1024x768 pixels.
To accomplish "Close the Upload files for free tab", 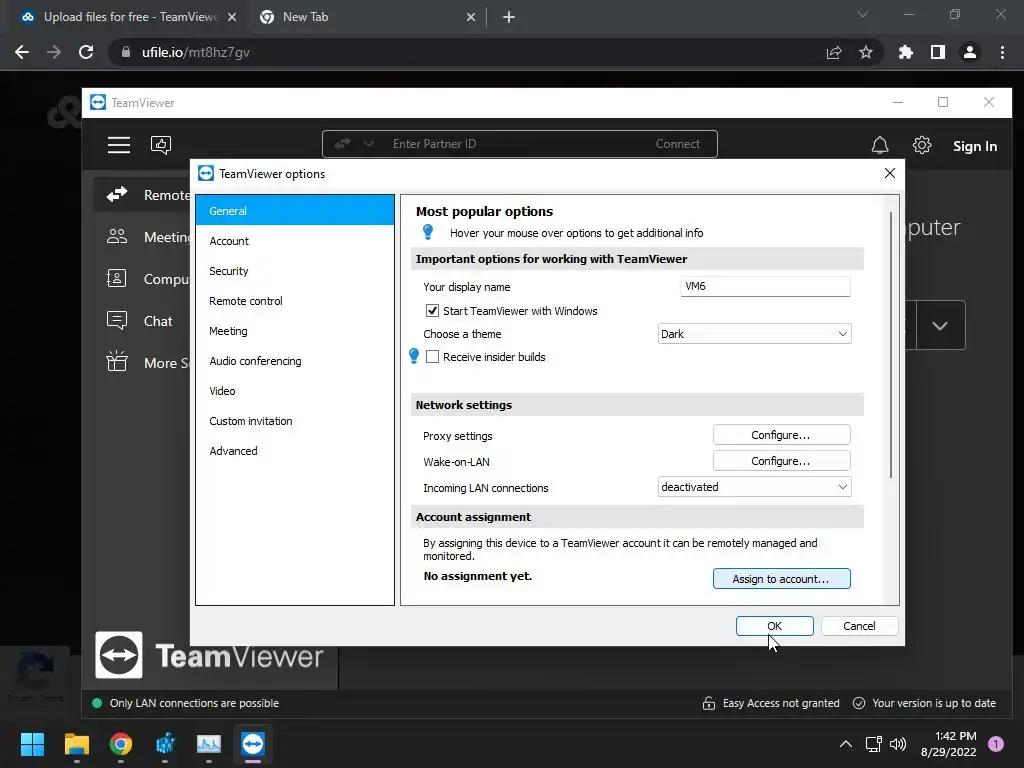I will pos(232,17).
